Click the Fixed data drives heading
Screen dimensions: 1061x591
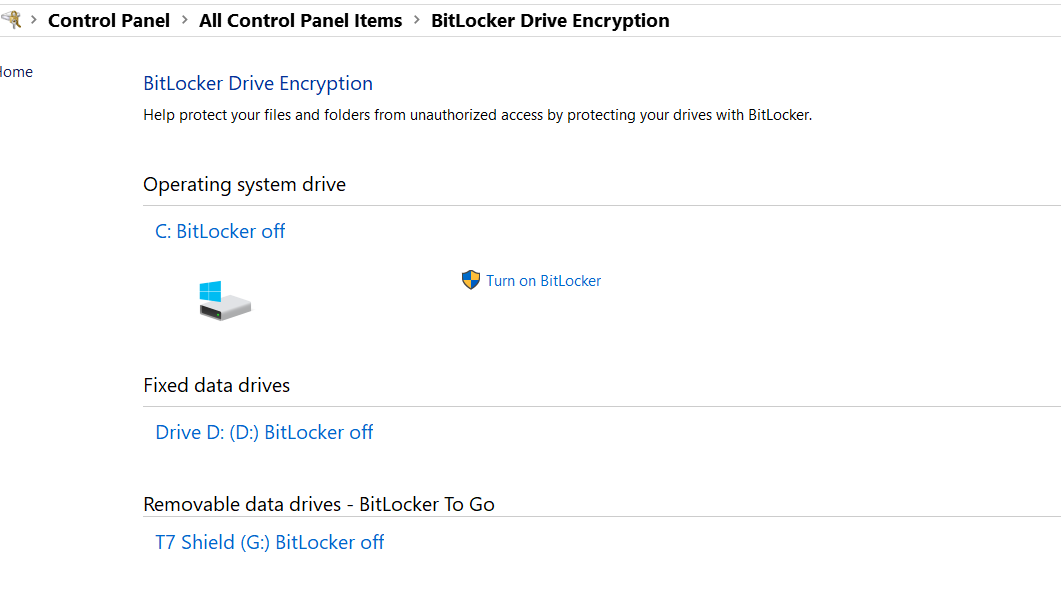(216, 385)
